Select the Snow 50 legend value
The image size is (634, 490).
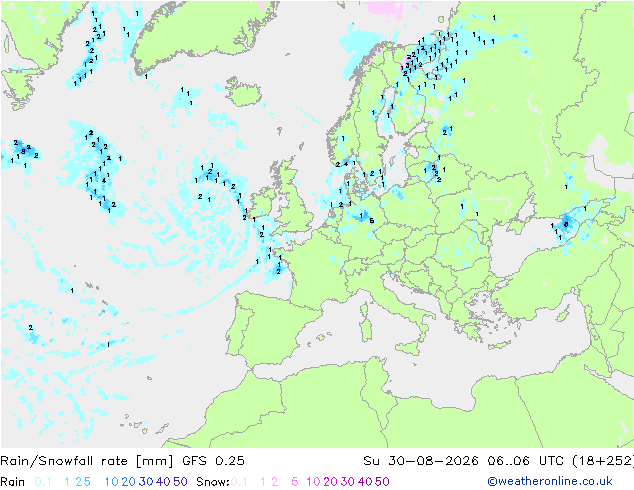(382, 482)
